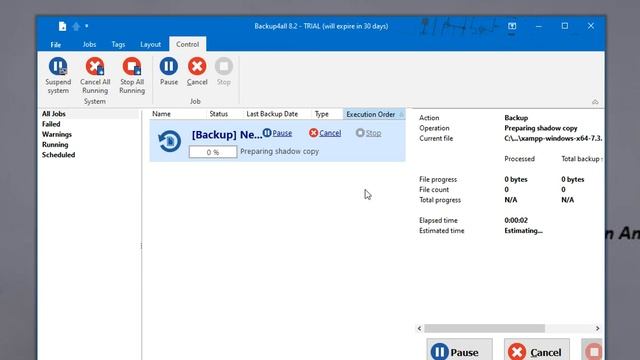Click the Suspend system icon

58,67
